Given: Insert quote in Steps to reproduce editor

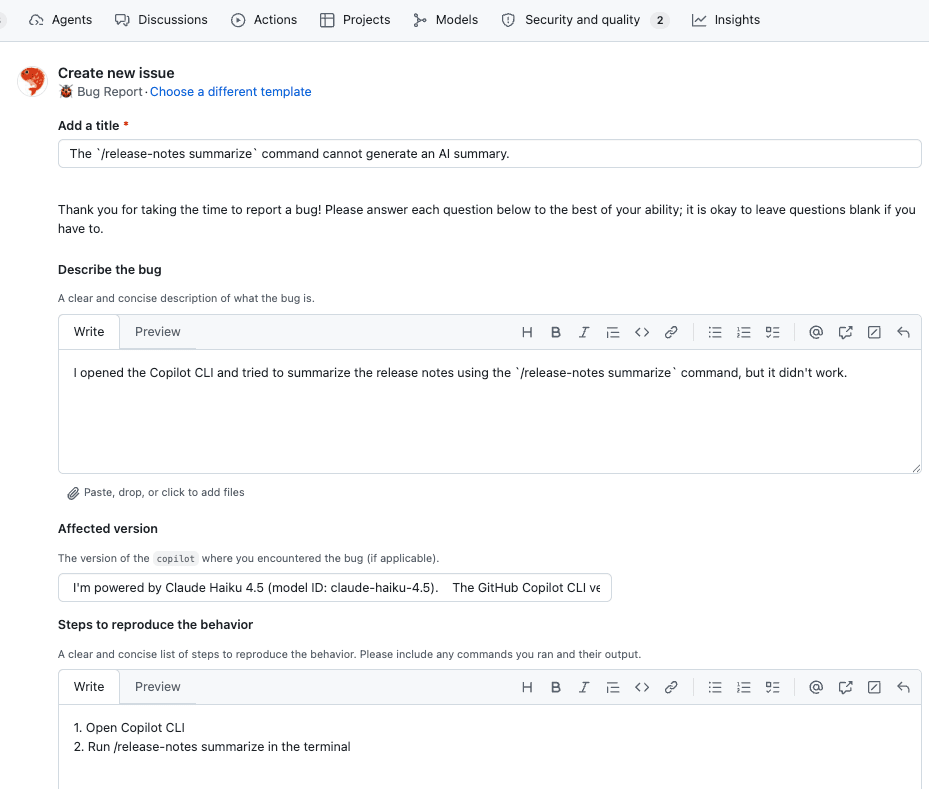Looking at the screenshot, I should point(613,687).
